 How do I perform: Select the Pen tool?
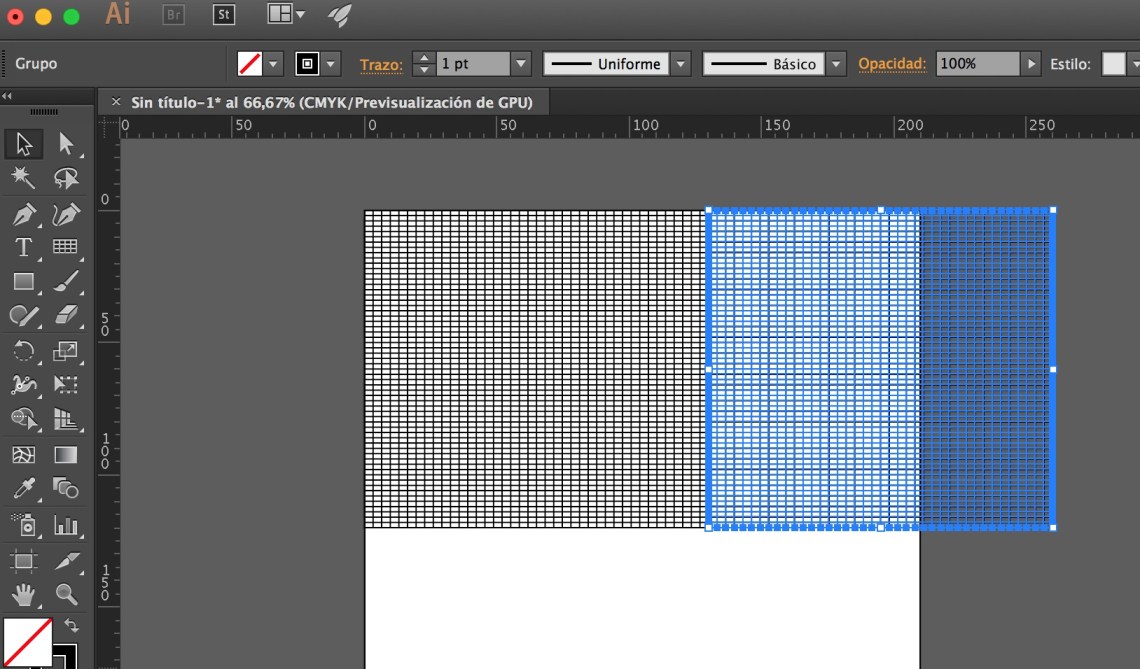click(24, 213)
